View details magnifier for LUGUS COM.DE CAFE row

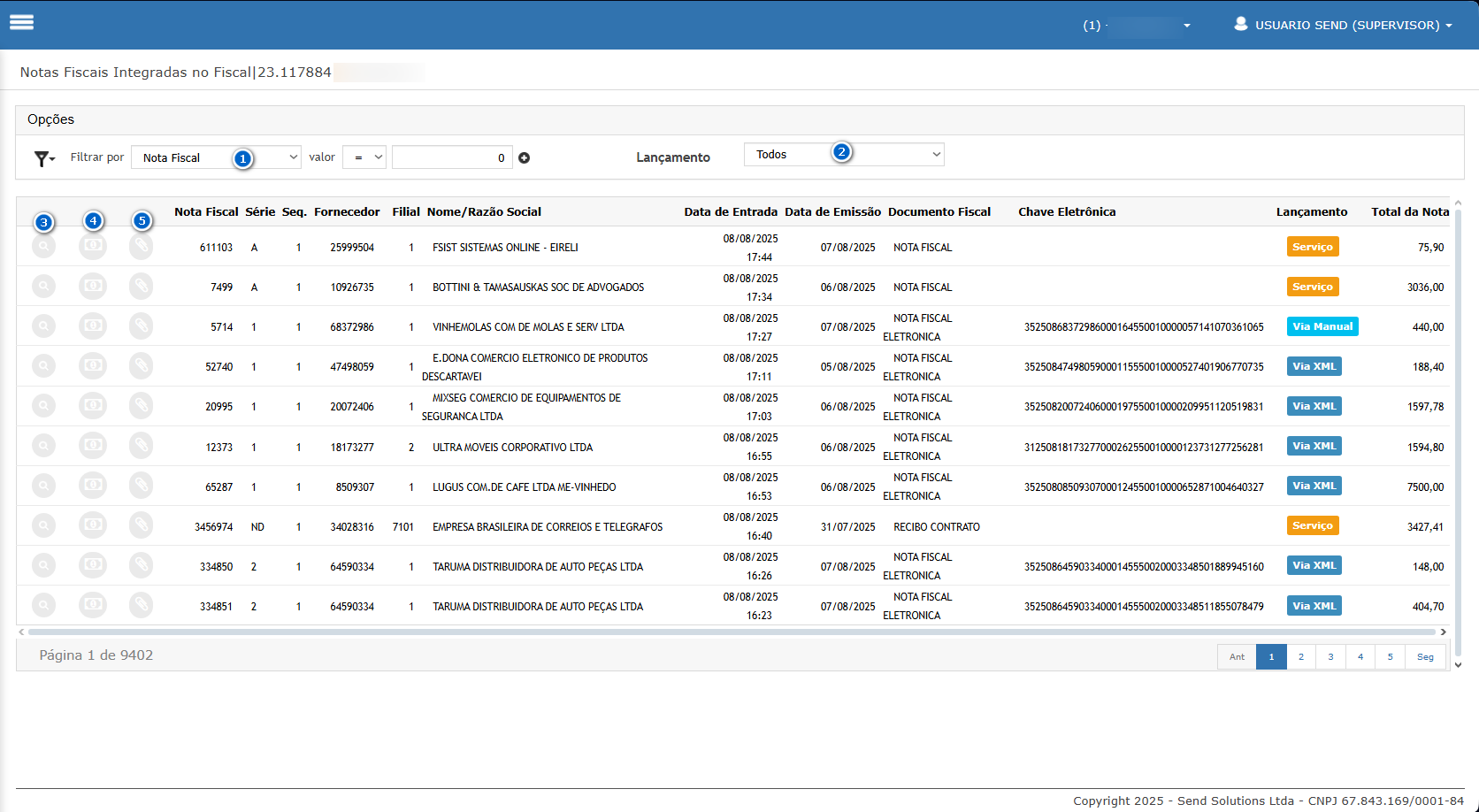[x=43, y=485]
